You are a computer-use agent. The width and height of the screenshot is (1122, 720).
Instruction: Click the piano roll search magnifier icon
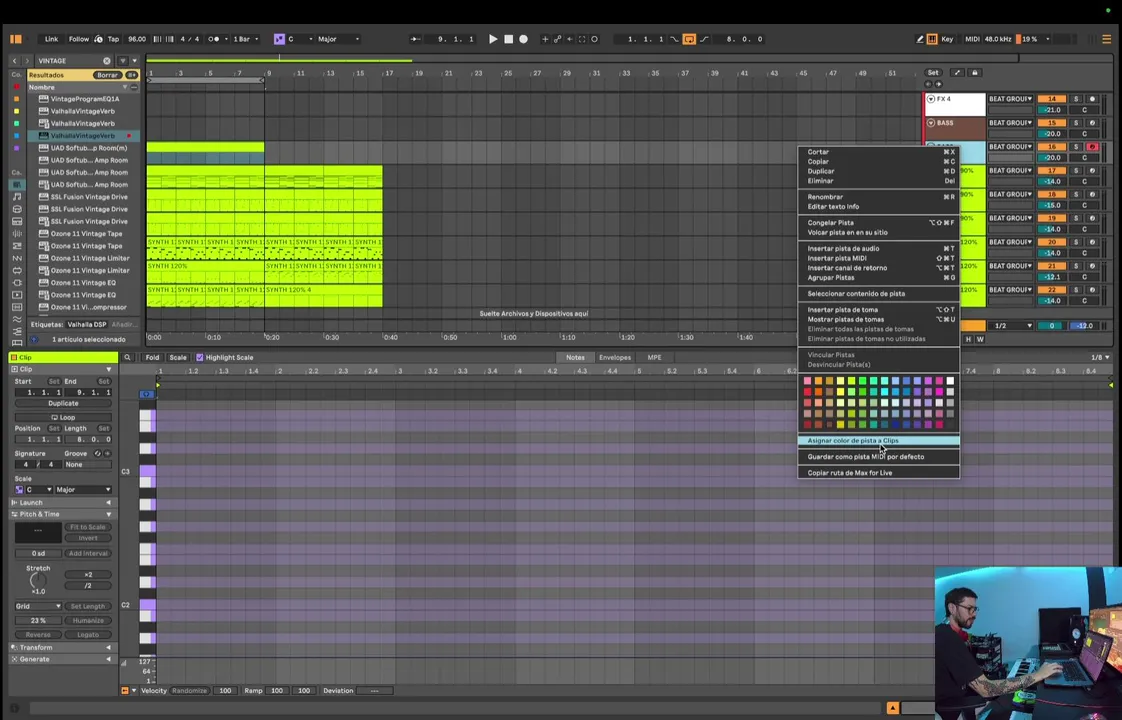point(127,357)
